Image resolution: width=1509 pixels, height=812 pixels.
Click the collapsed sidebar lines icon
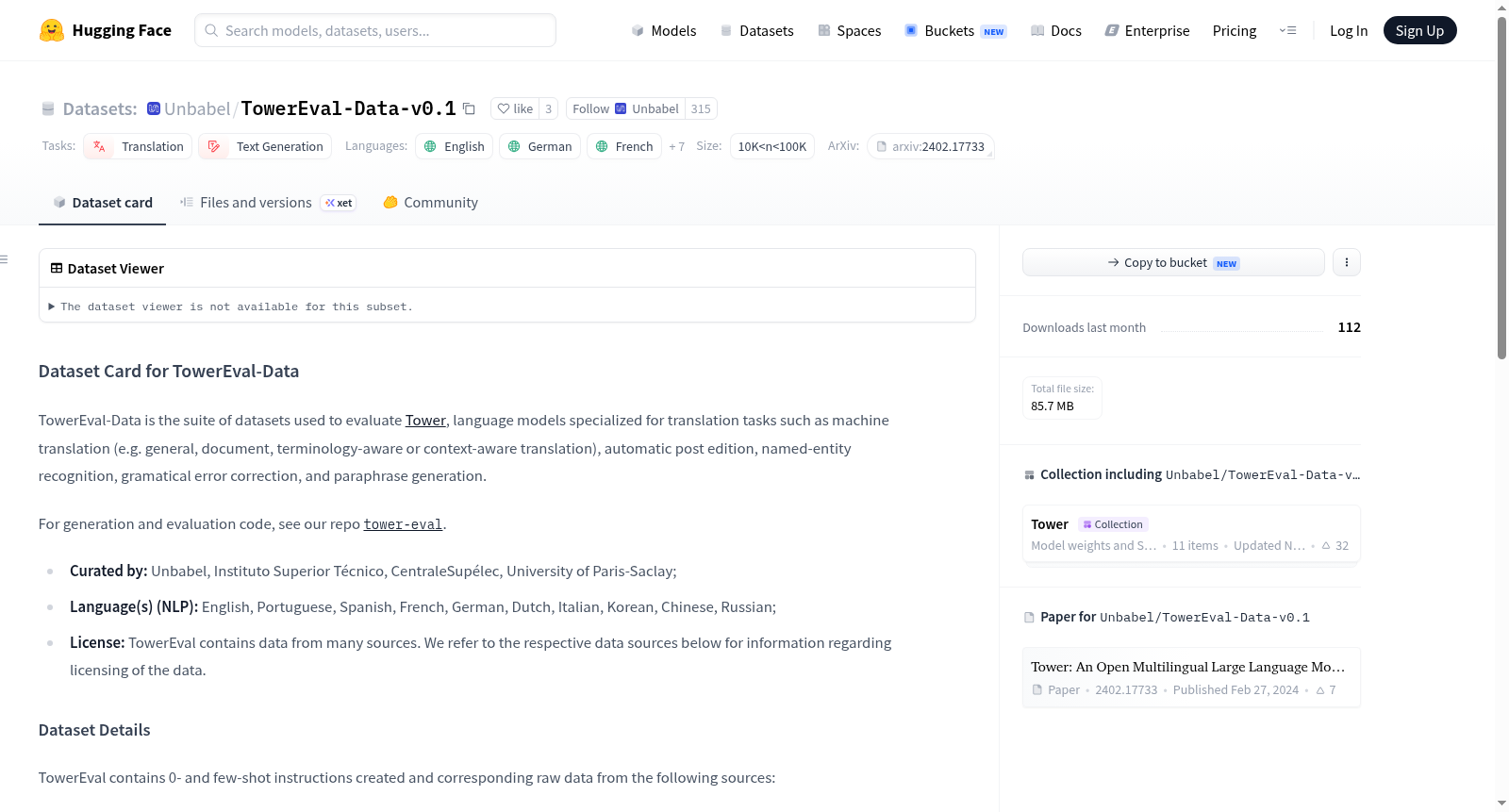click(4, 259)
